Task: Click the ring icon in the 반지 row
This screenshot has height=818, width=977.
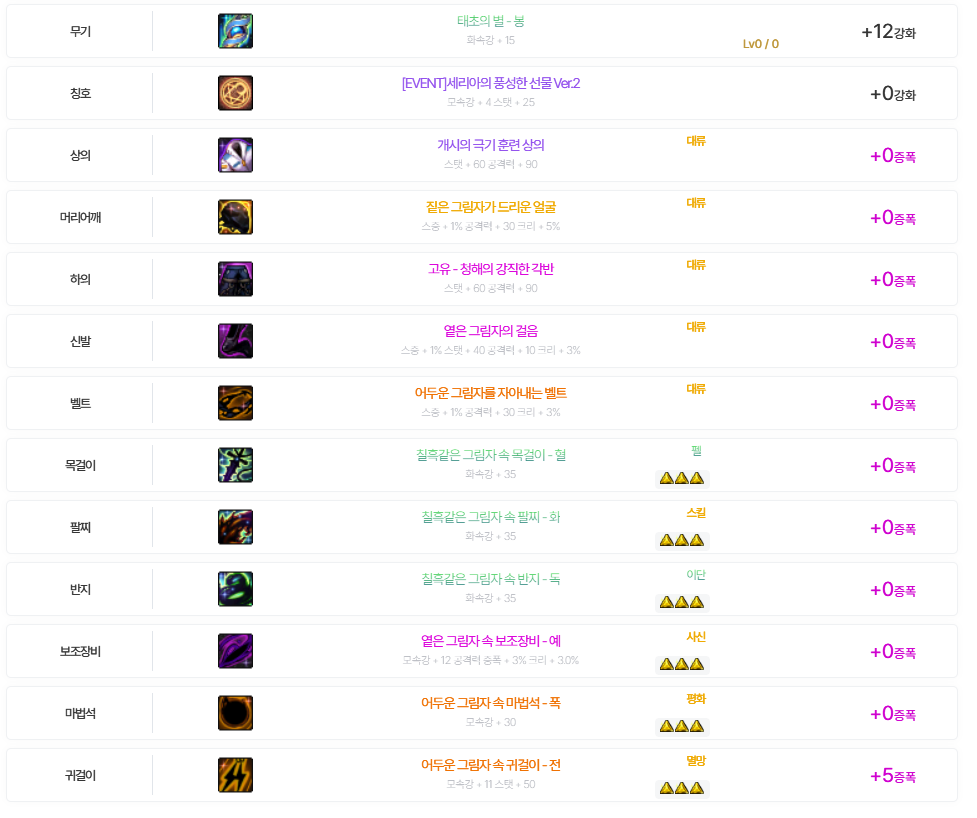Action: [235, 589]
